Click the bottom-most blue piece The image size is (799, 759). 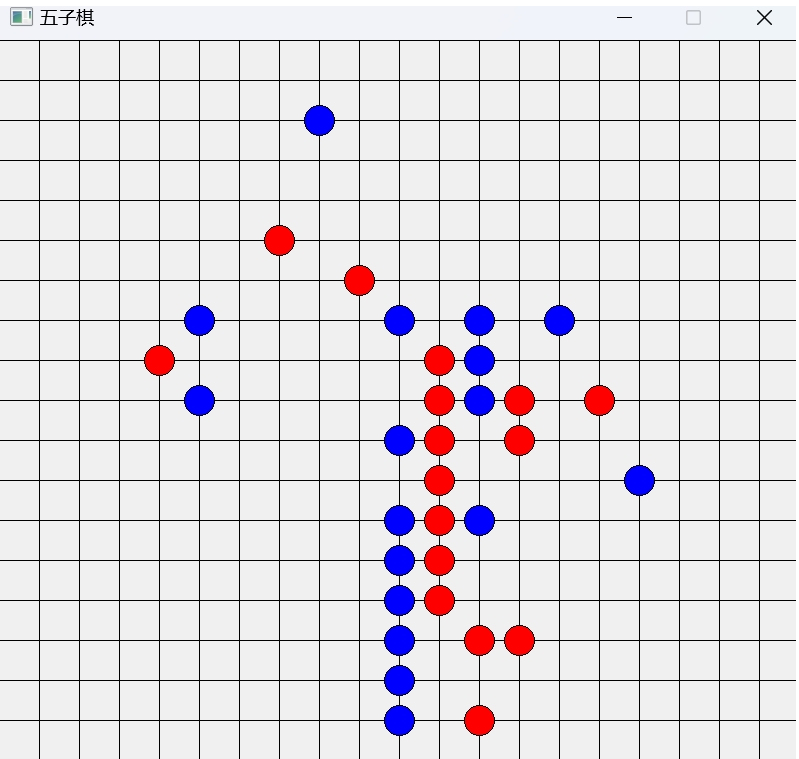(x=399, y=720)
